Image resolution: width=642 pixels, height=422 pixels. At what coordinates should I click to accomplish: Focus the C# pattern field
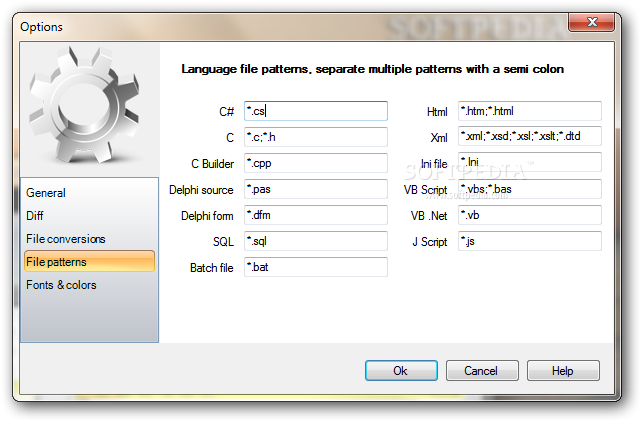tap(316, 111)
